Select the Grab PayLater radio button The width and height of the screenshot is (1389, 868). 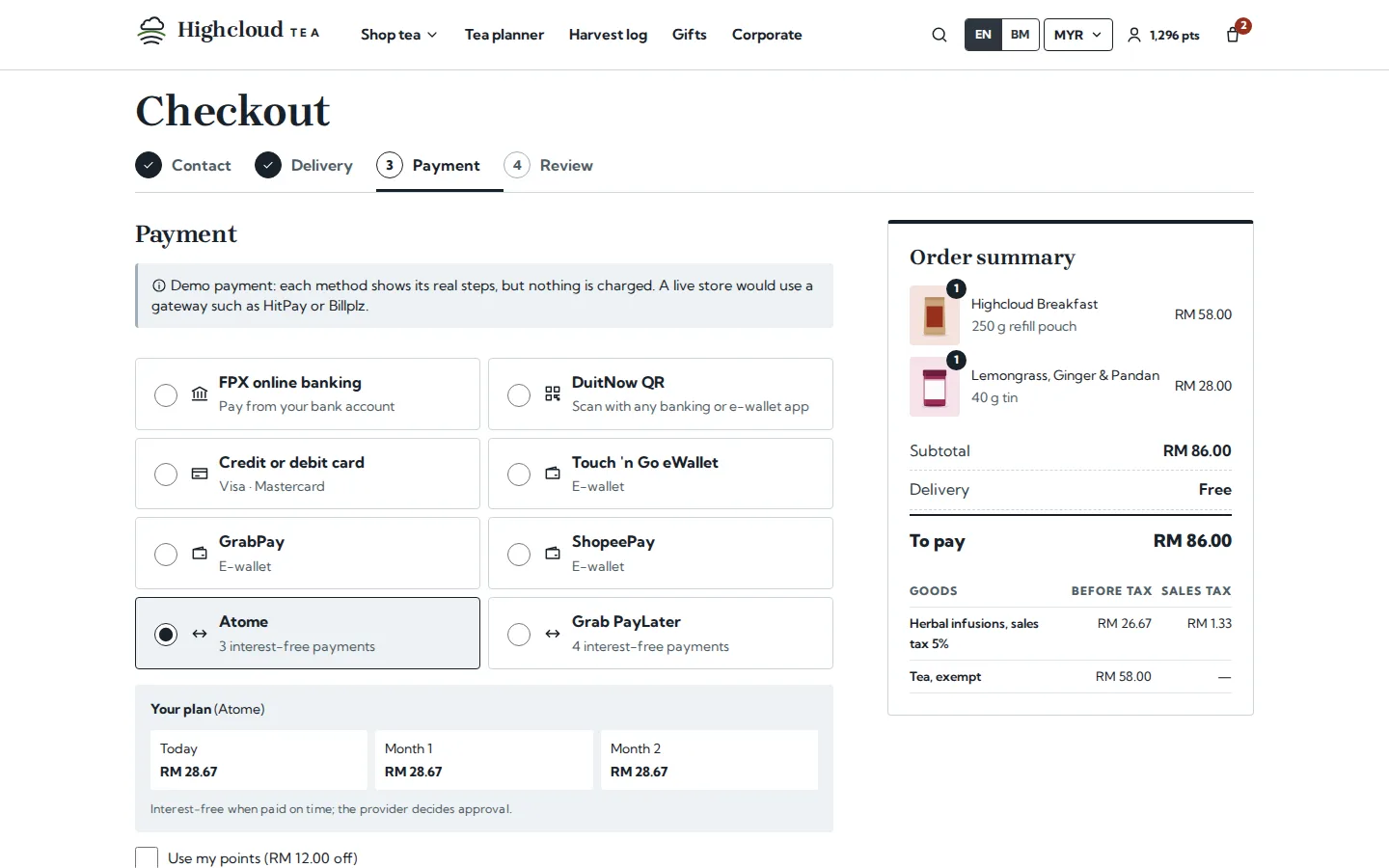pyautogui.click(x=519, y=635)
